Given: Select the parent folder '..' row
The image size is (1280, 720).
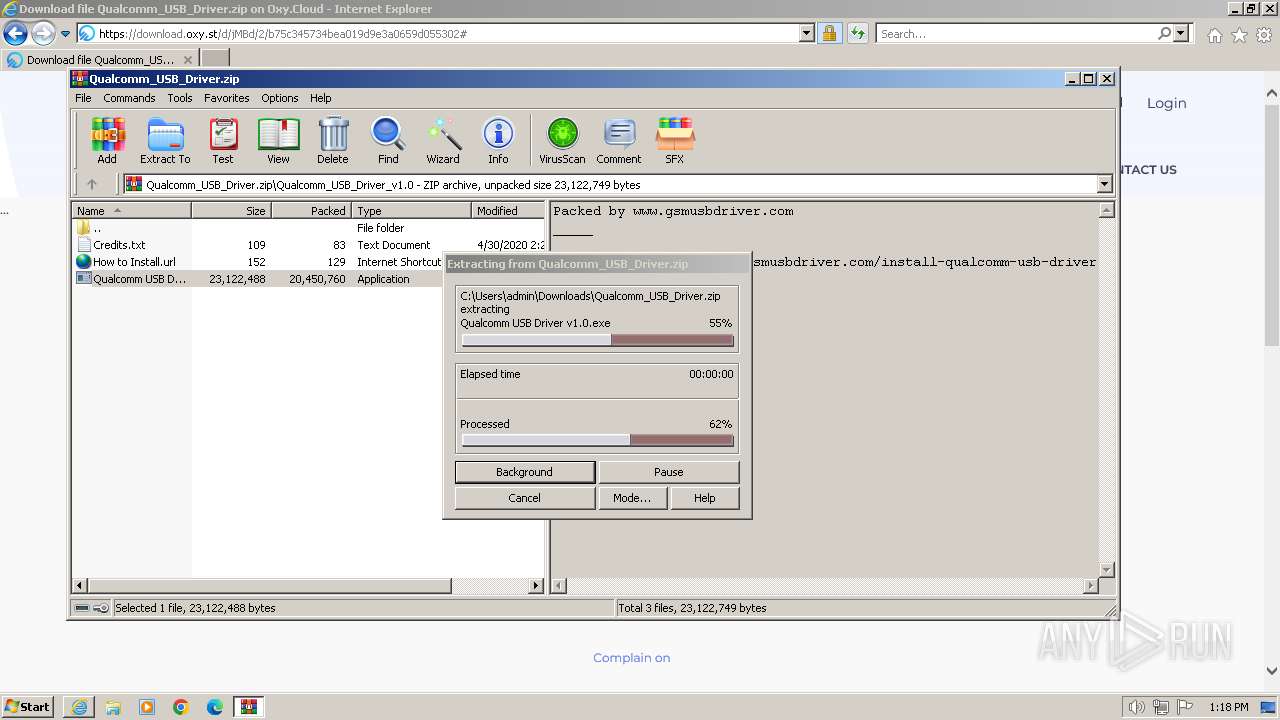Looking at the screenshot, I should click(310, 228).
